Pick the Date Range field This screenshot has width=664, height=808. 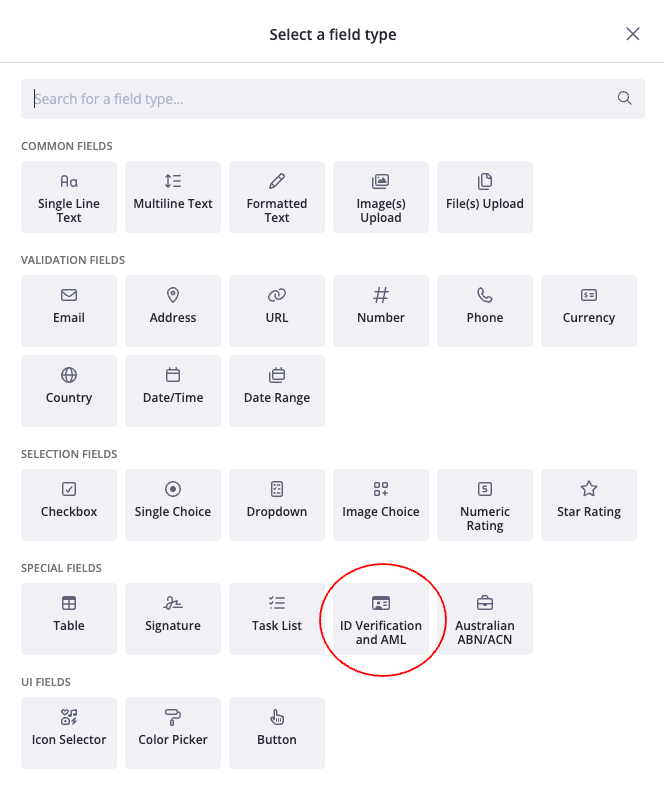[277, 391]
